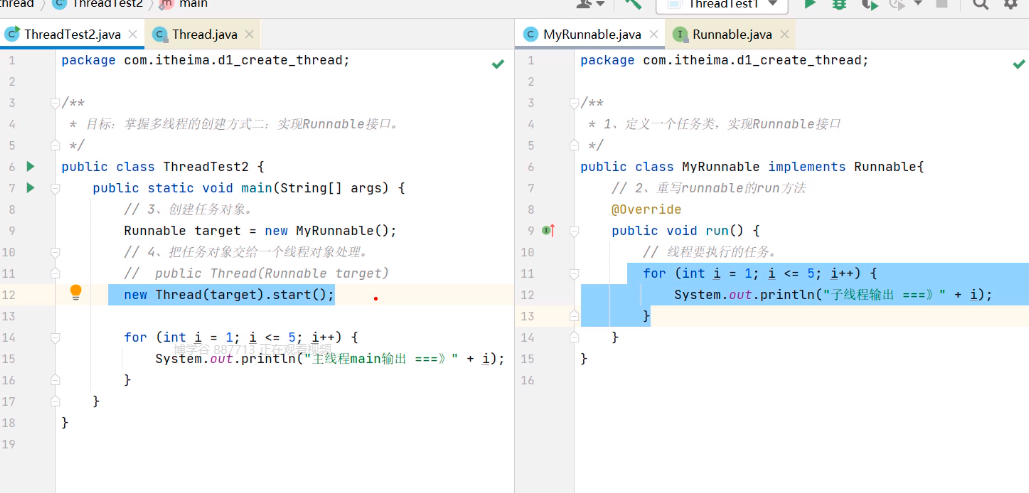Switch to ThreadTest2.java tab

tap(72, 35)
